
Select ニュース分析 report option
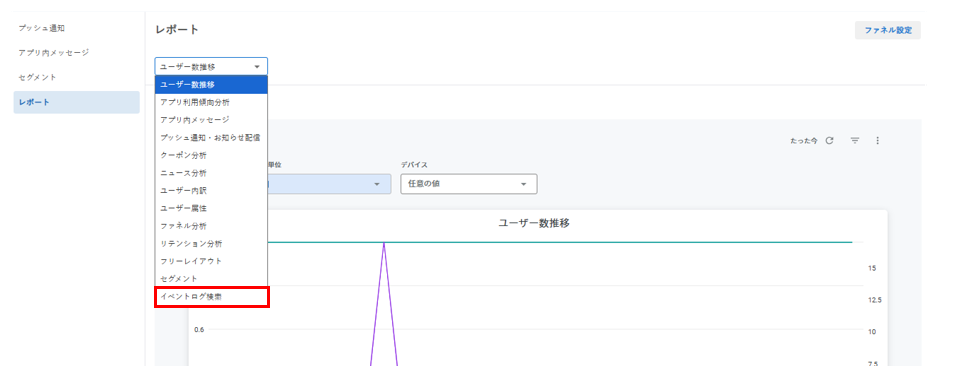click(211, 172)
